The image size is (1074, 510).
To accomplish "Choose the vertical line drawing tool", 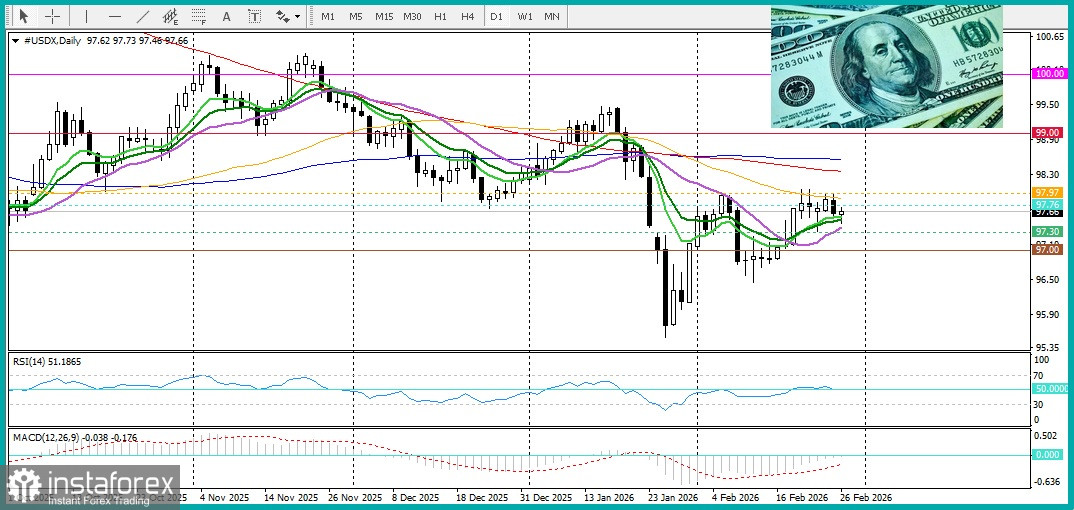I will click(86, 16).
